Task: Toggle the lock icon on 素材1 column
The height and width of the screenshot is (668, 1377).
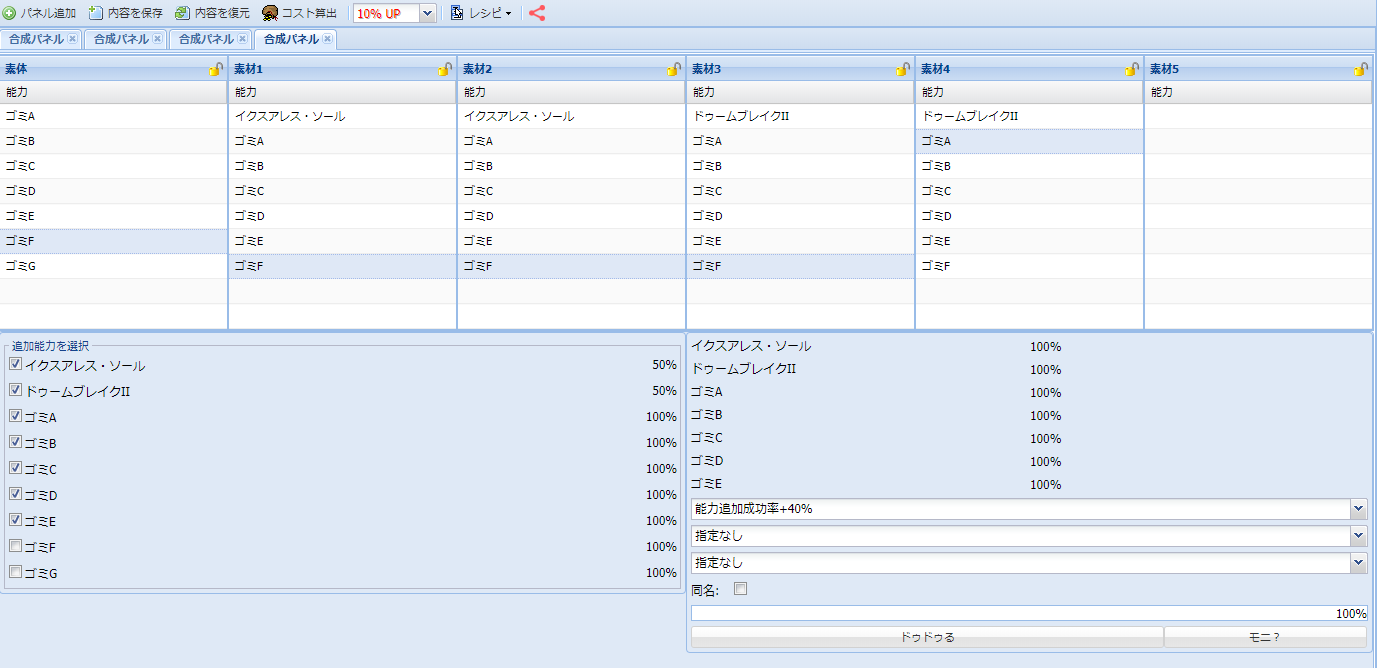Action: click(x=445, y=69)
